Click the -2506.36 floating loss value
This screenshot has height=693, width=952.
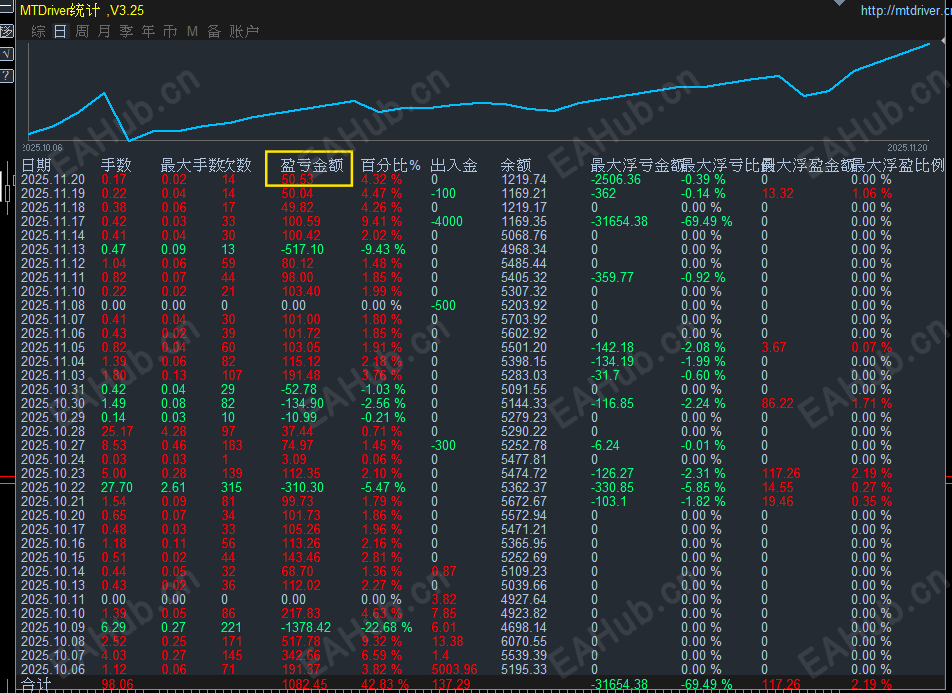[x=614, y=180]
